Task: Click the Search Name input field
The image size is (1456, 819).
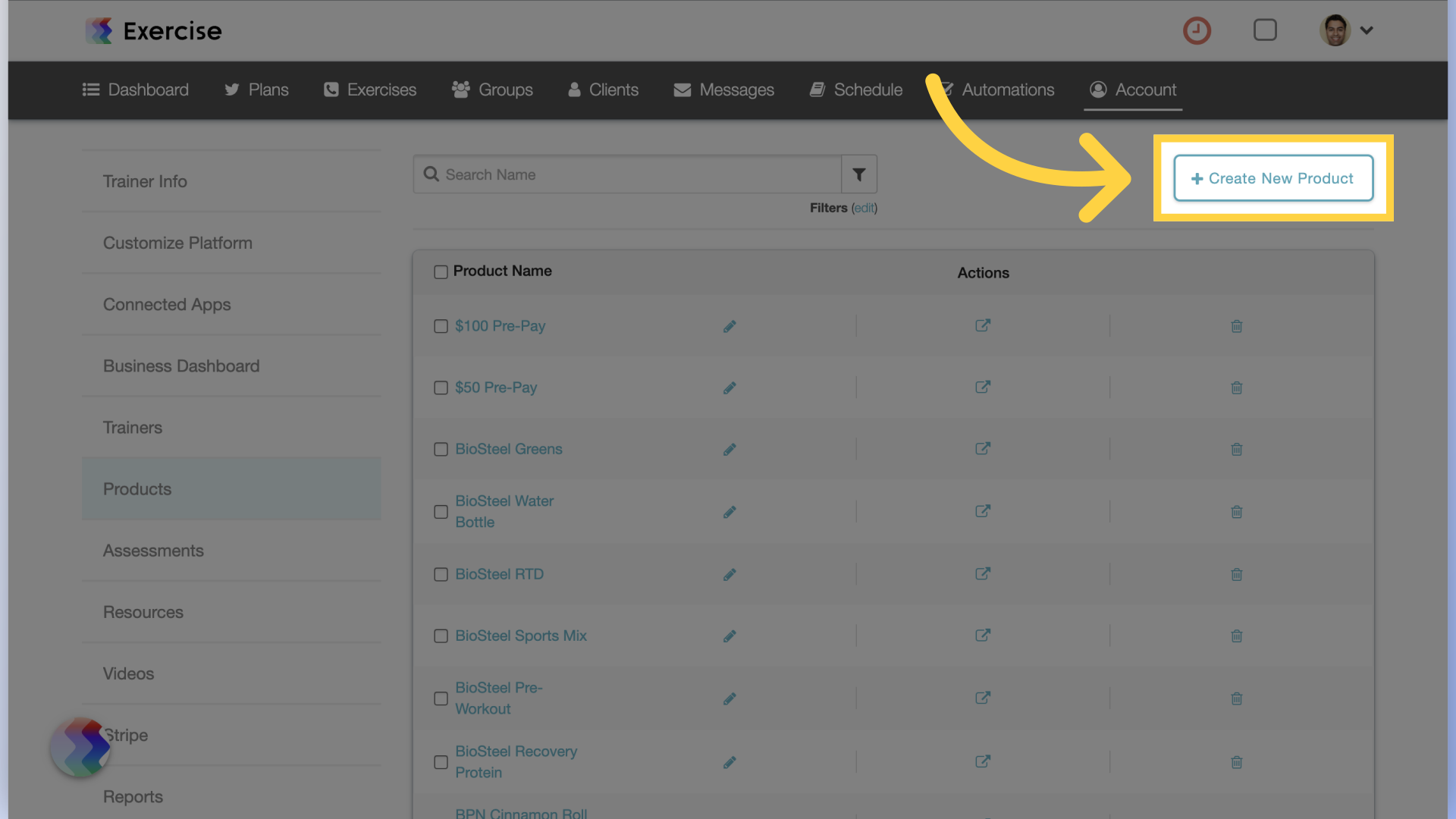Action: click(627, 174)
